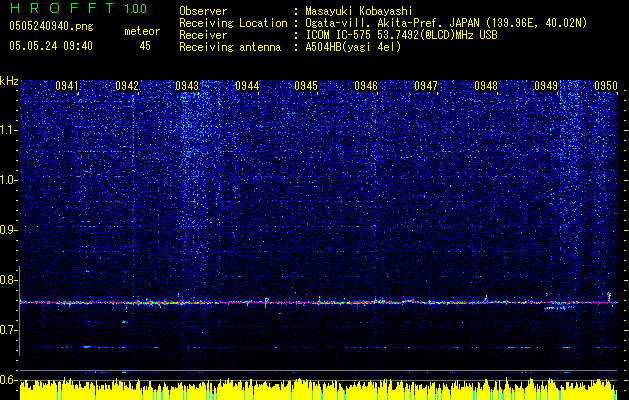Click the HROFFT 1.0.0 title text

[x=78, y=8]
